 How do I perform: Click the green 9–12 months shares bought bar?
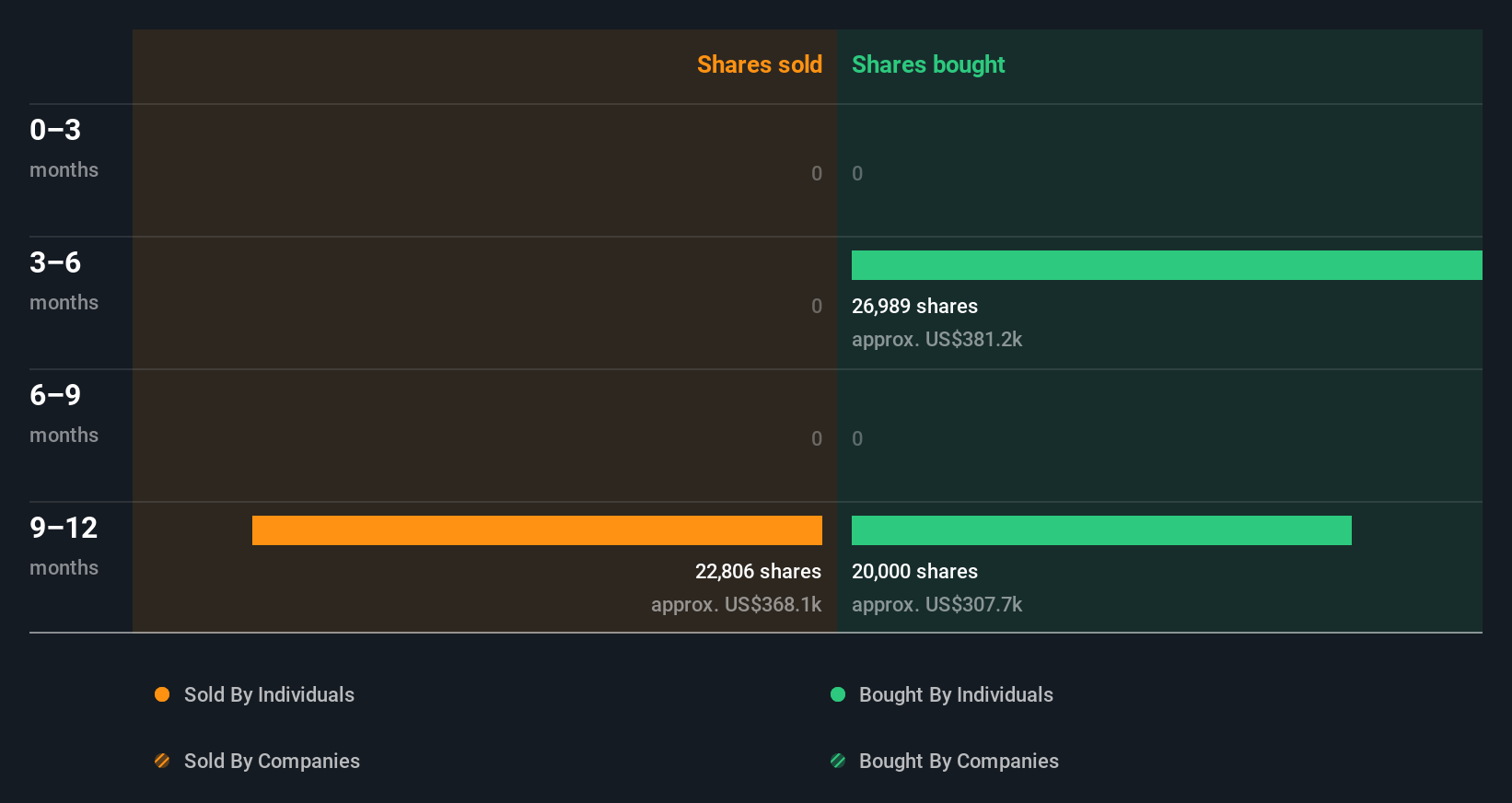1101,530
